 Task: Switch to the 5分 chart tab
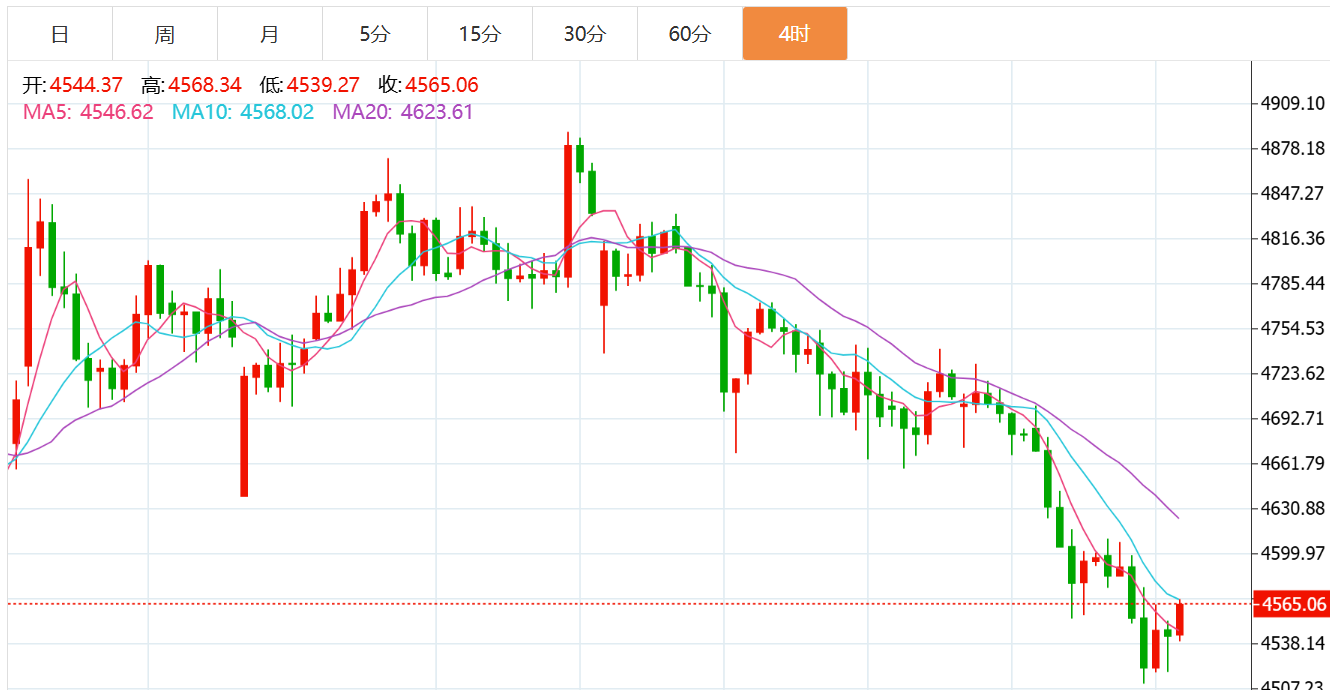375,34
